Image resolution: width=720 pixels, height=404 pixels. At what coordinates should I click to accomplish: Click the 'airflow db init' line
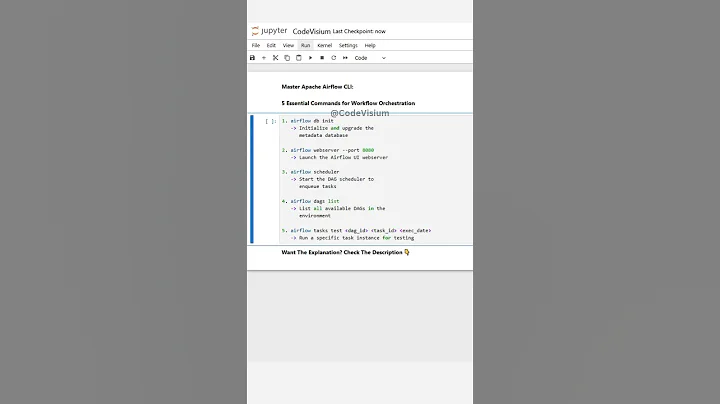[308, 121]
